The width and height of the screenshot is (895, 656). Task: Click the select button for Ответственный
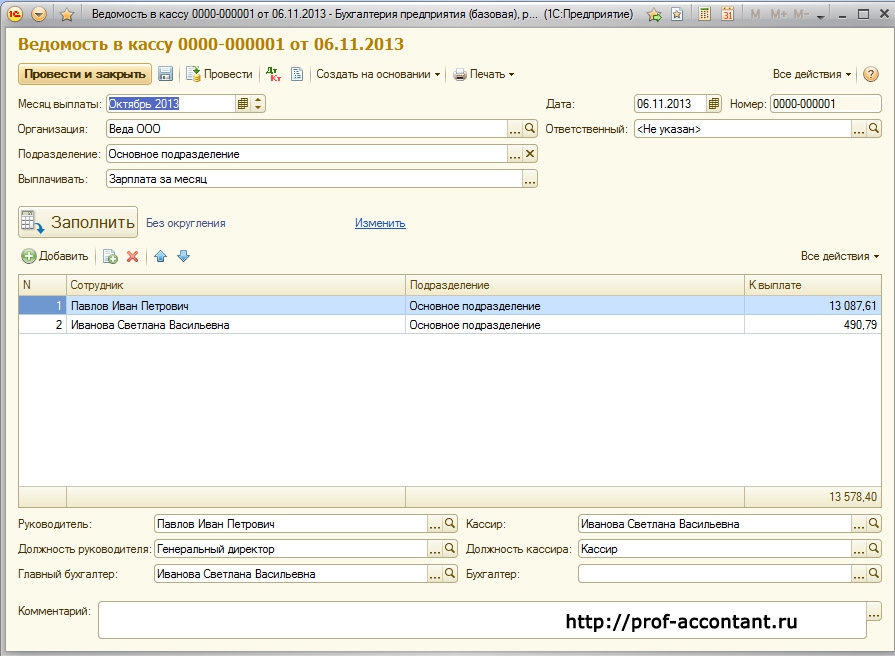point(858,129)
